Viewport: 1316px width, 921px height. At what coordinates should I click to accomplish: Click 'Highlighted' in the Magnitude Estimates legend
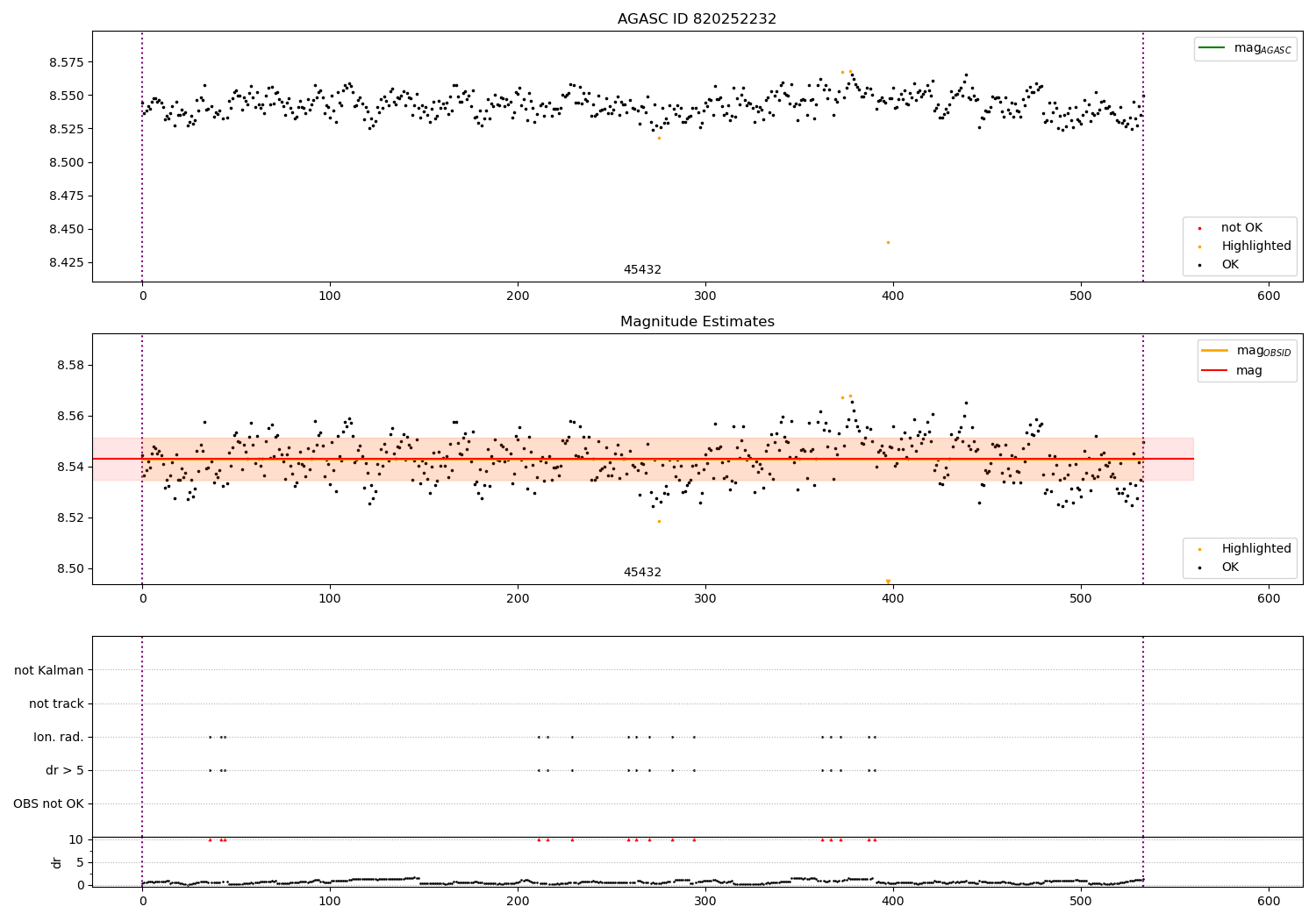click(1255, 549)
